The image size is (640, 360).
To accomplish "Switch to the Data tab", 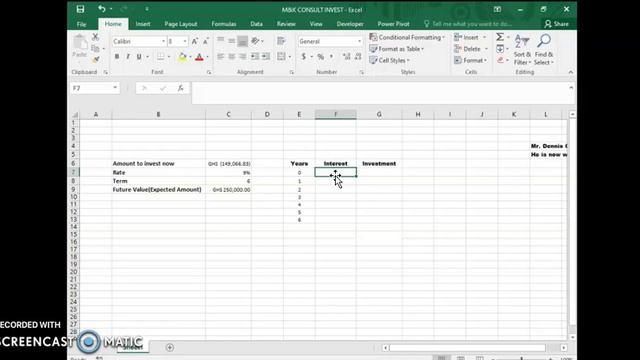I will [x=257, y=24].
